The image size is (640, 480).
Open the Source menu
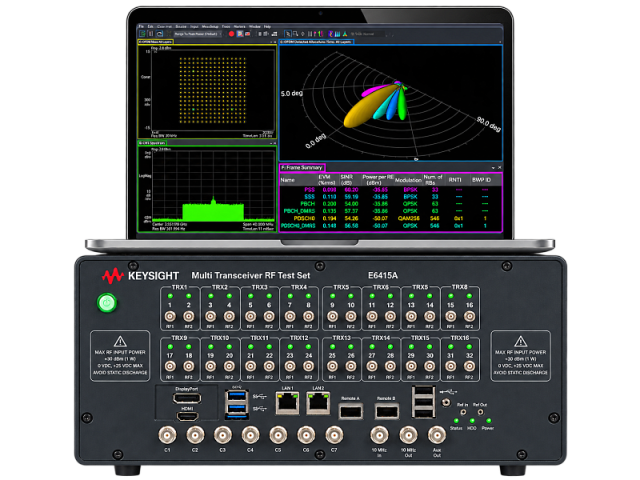pyautogui.click(x=180, y=26)
